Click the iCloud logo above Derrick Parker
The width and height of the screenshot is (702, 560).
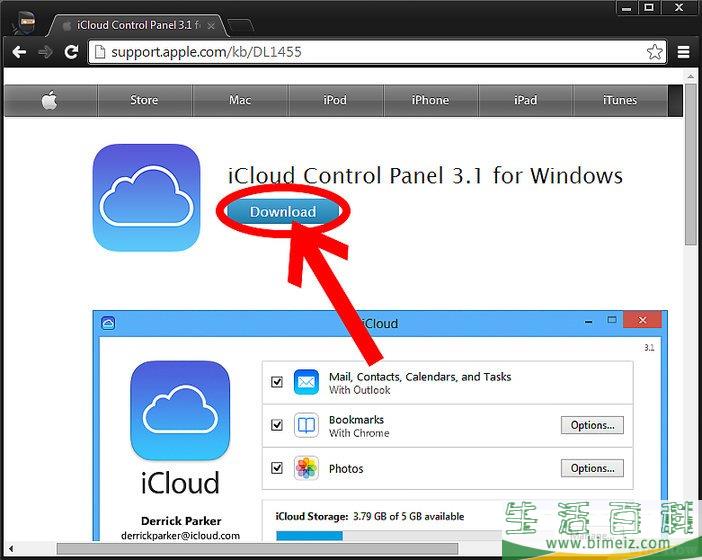180,410
